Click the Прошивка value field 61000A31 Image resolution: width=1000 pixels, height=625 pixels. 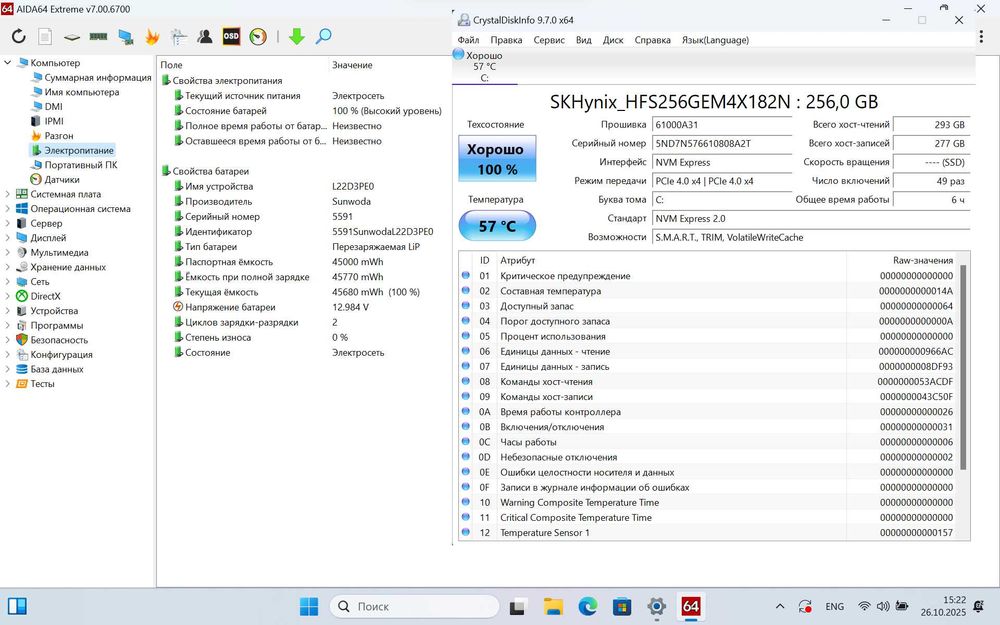[723, 125]
